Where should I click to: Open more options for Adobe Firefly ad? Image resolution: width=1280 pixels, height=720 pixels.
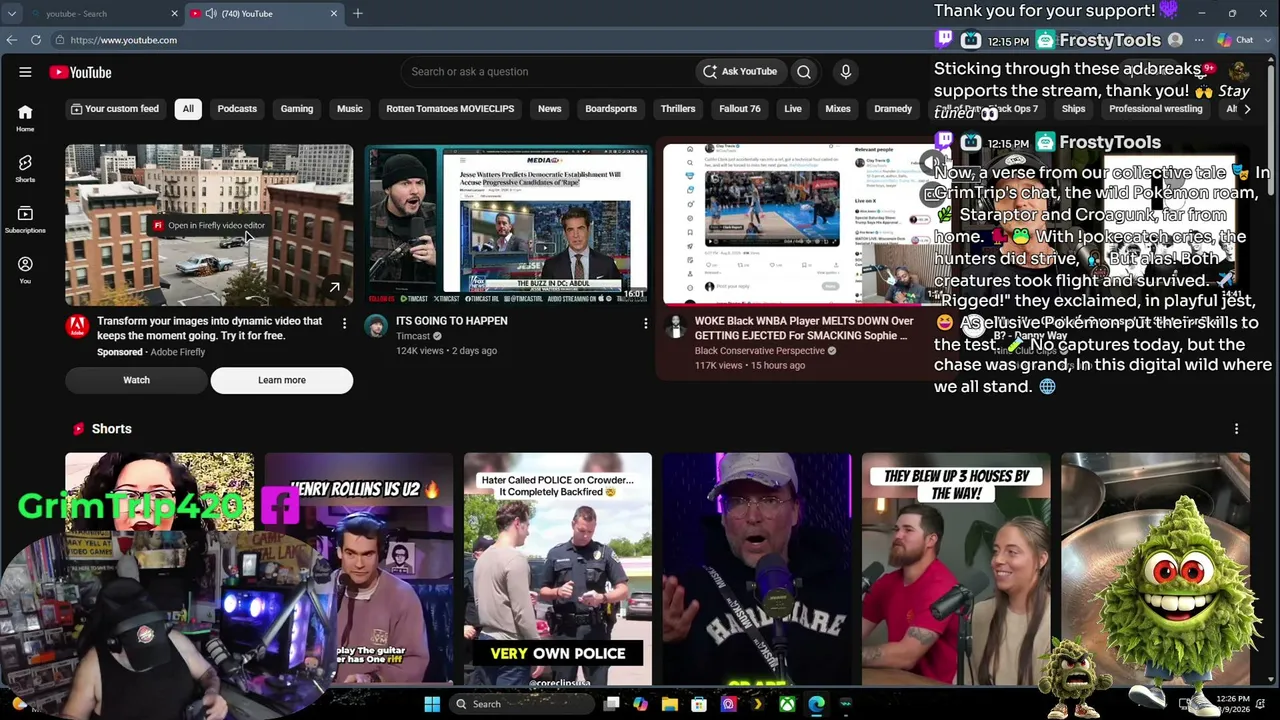point(344,323)
